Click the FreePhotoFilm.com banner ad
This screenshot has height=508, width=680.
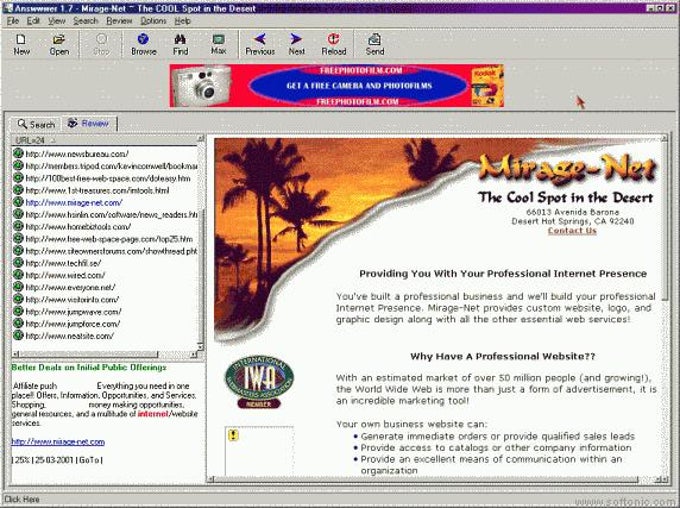[x=337, y=85]
